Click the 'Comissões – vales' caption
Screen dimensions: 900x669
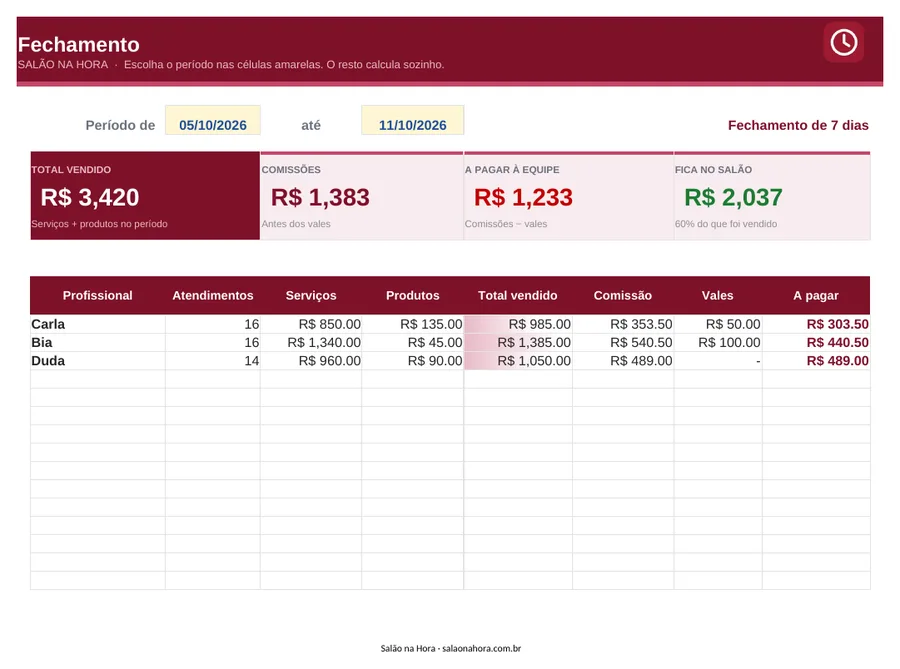coord(506,224)
